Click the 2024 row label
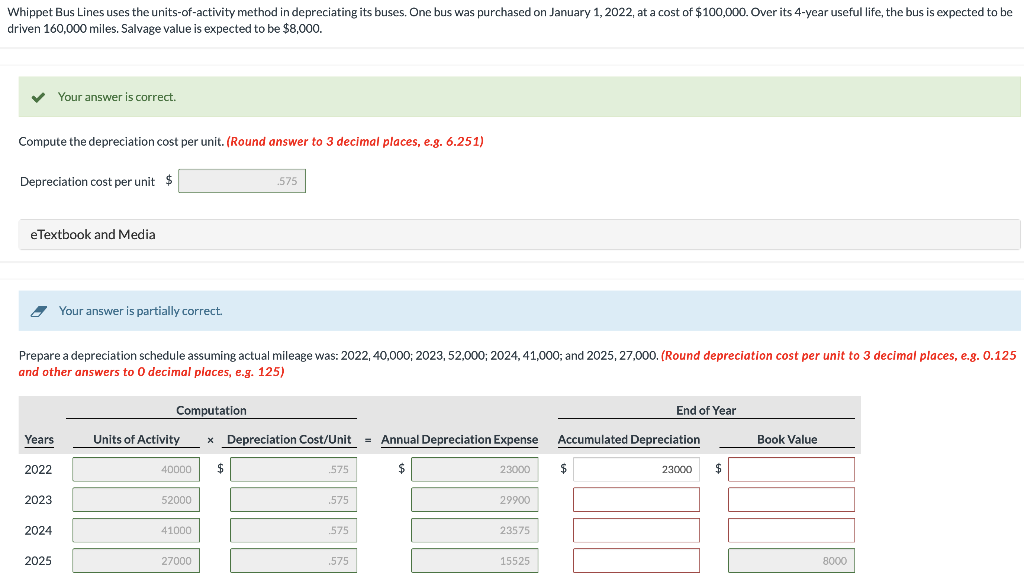1024x587 pixels. pos(38,530)
